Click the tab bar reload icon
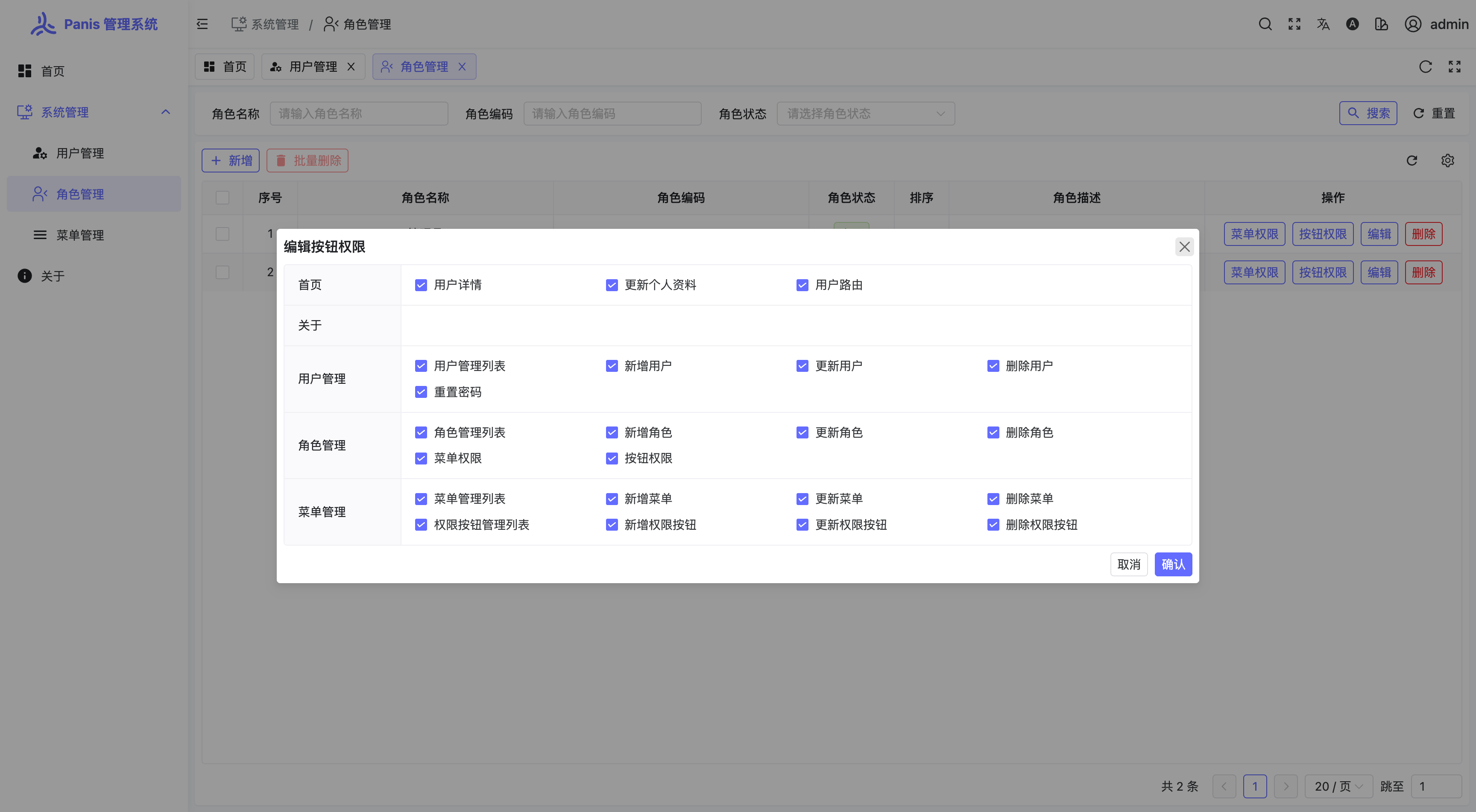1476x812 pixels. click(x=1425, y=67)
